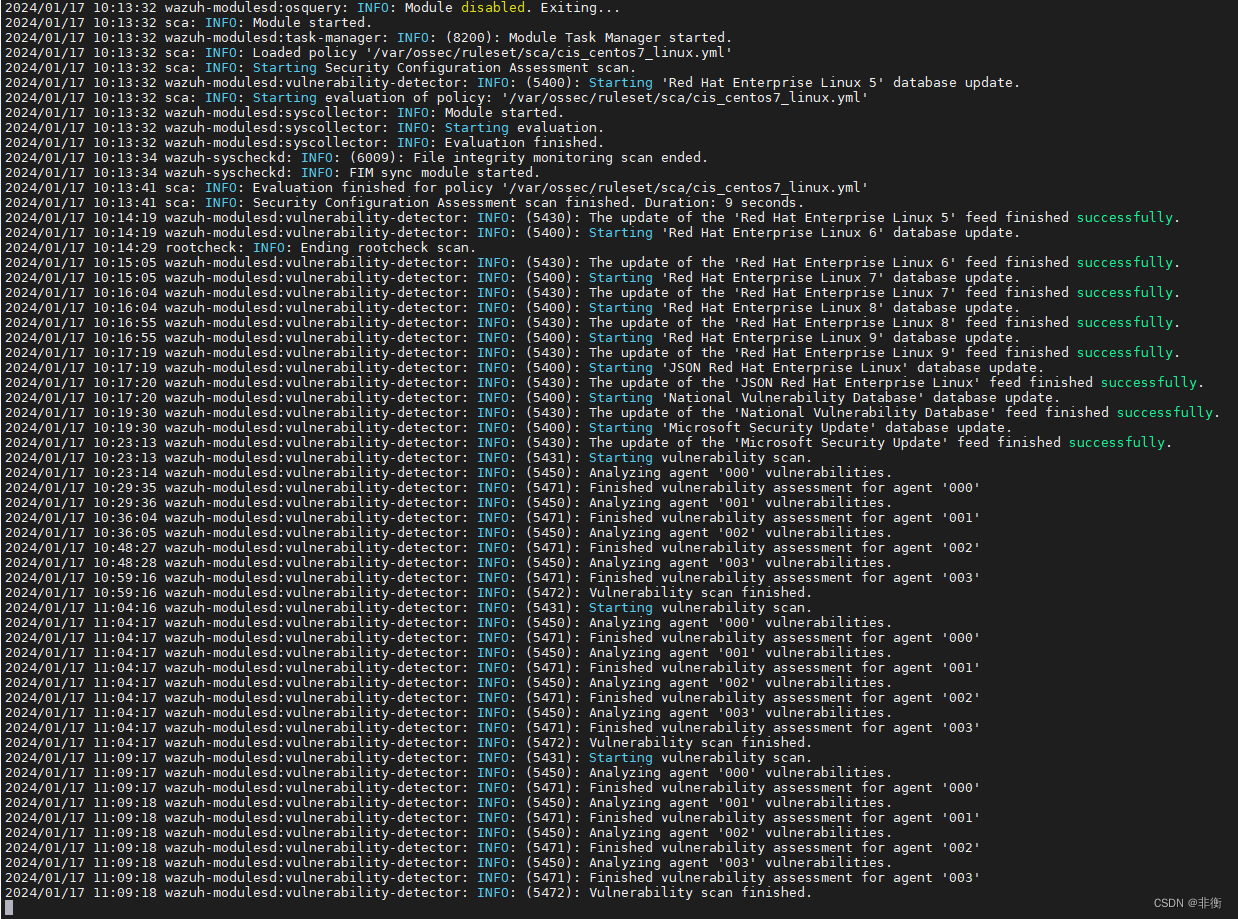Image resolution: width=1238 pixels, height=919 pixels.
Task: Select the syscollector 'Evaluation finished.' line
Action: coord(304,143)
